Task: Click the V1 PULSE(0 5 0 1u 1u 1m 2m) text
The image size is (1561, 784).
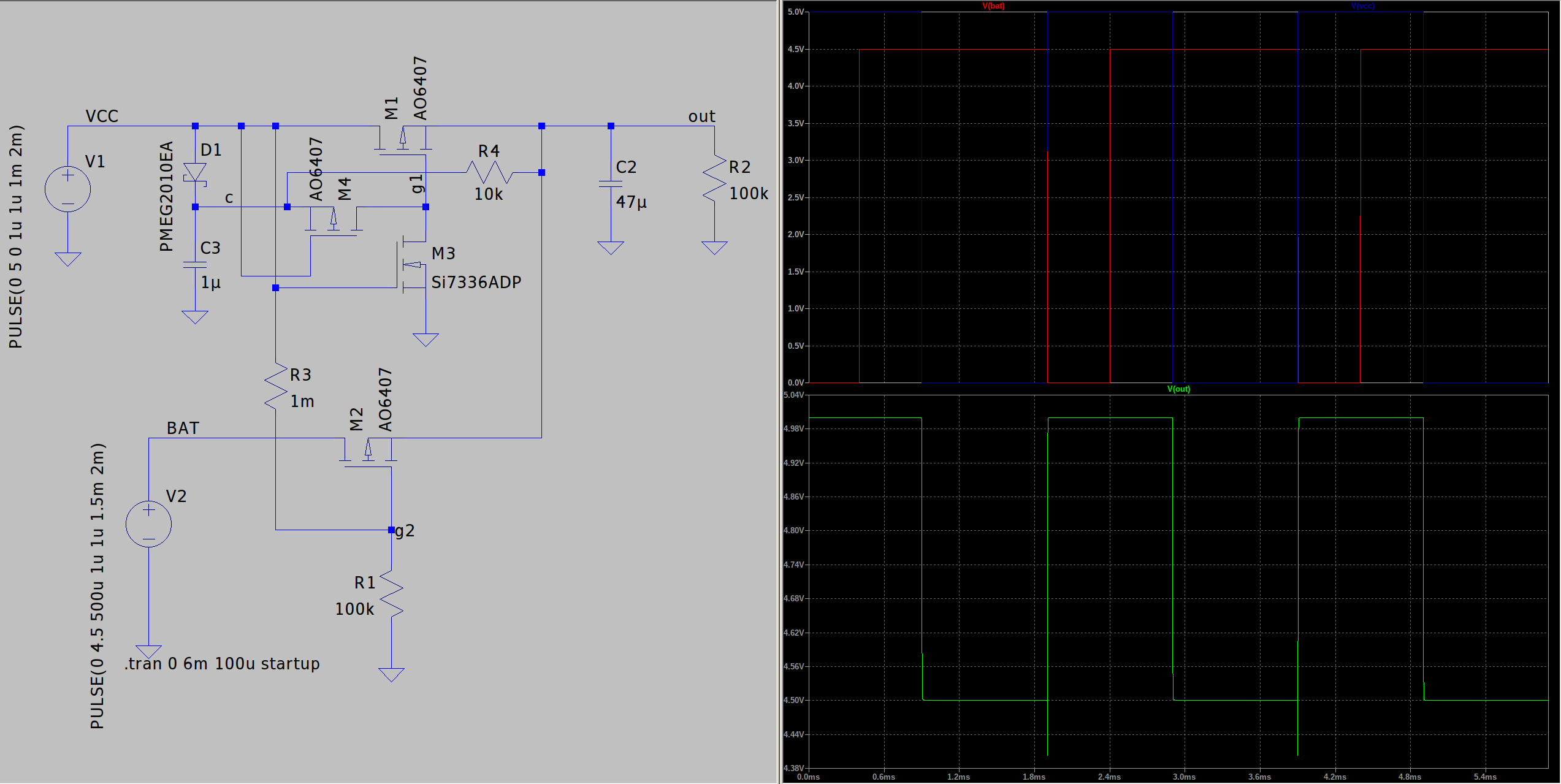Action: point(15,237)
